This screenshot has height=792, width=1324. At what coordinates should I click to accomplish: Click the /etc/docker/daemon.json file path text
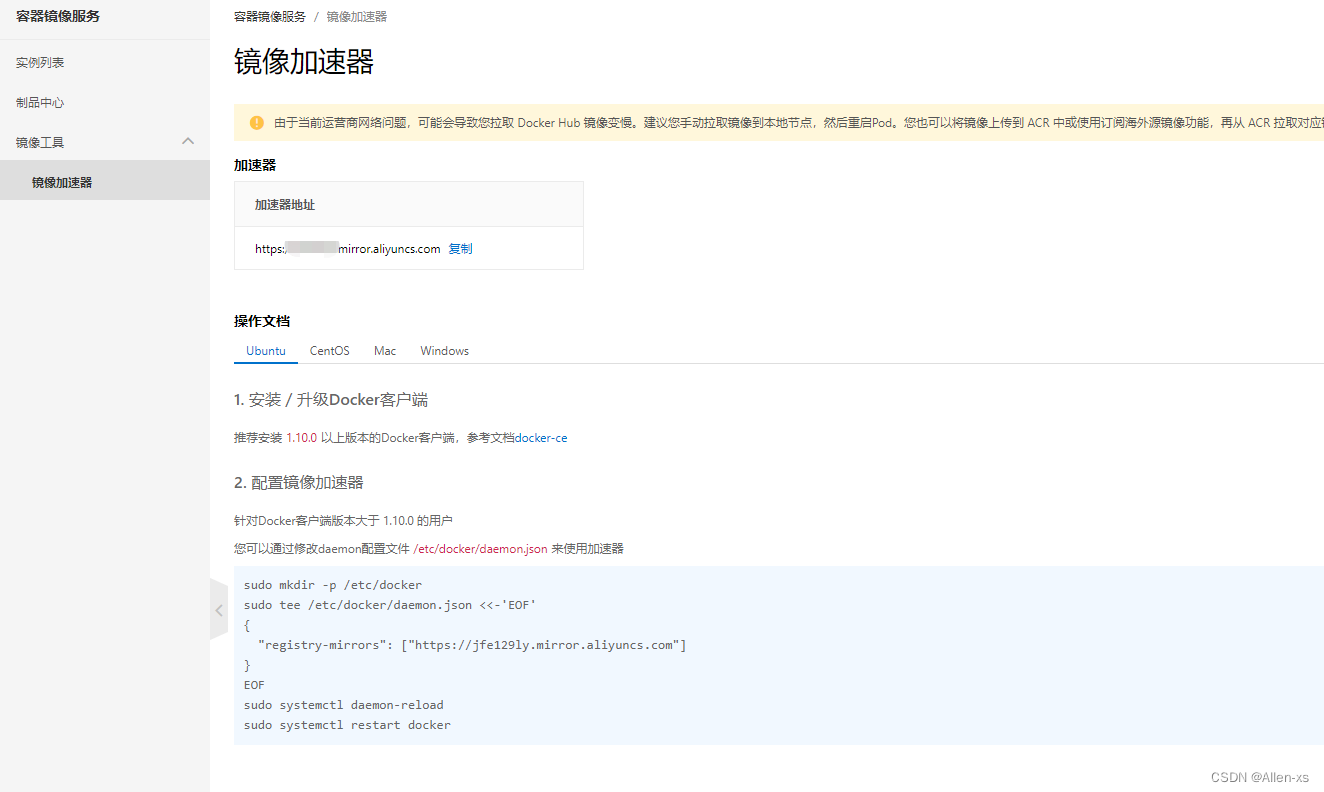pos(480,548)
